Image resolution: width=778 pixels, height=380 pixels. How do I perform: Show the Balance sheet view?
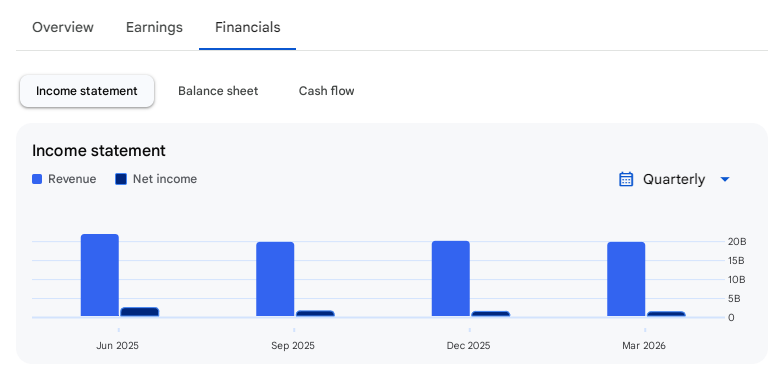[x=218, y=91]
